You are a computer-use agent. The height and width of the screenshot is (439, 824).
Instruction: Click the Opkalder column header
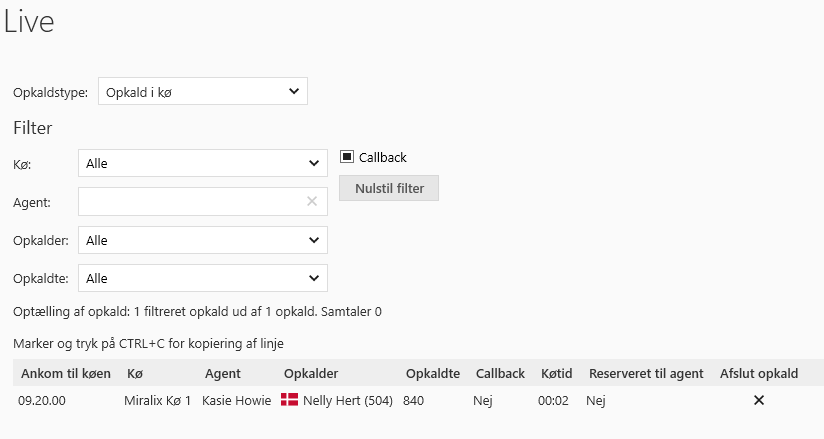coord(311,374)
